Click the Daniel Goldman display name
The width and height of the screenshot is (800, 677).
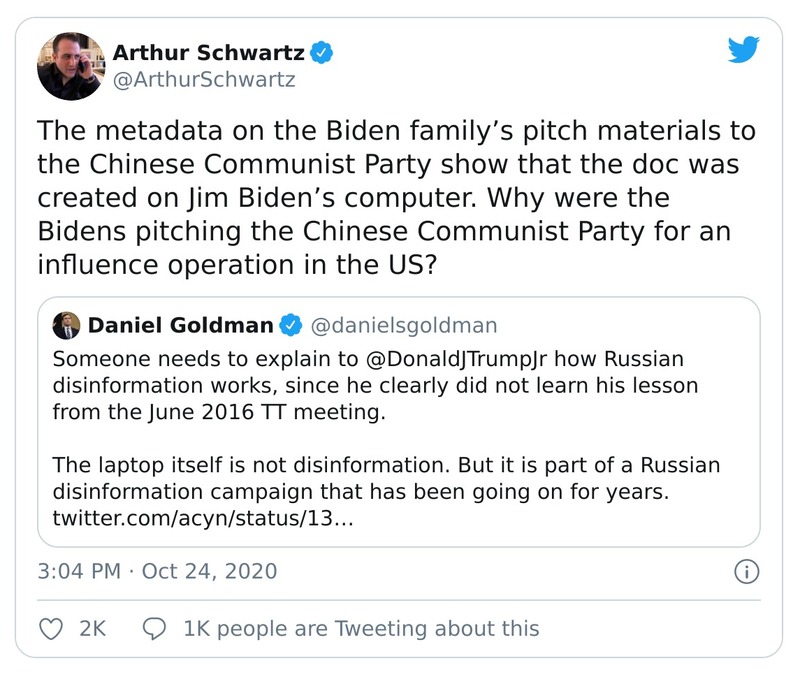180,325
